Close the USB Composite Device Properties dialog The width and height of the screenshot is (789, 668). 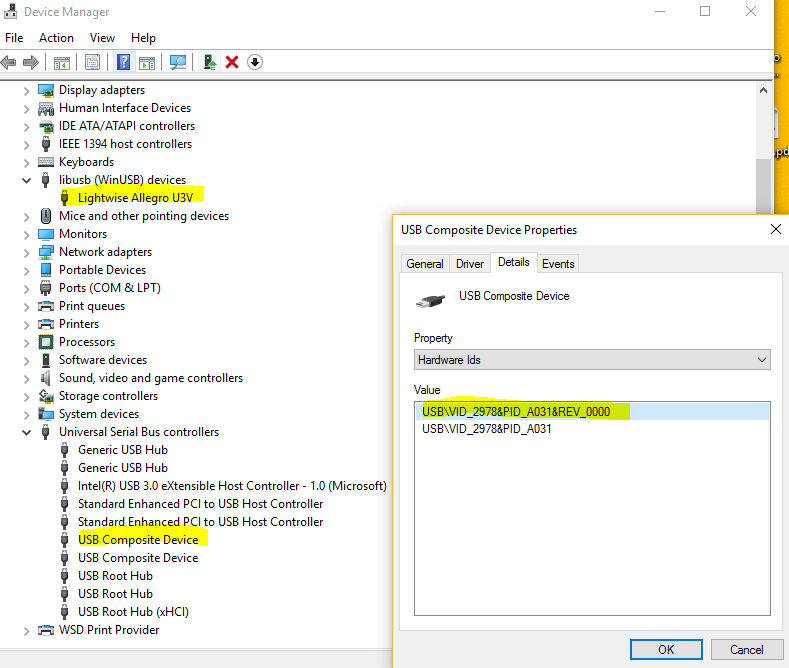(775, 229)
